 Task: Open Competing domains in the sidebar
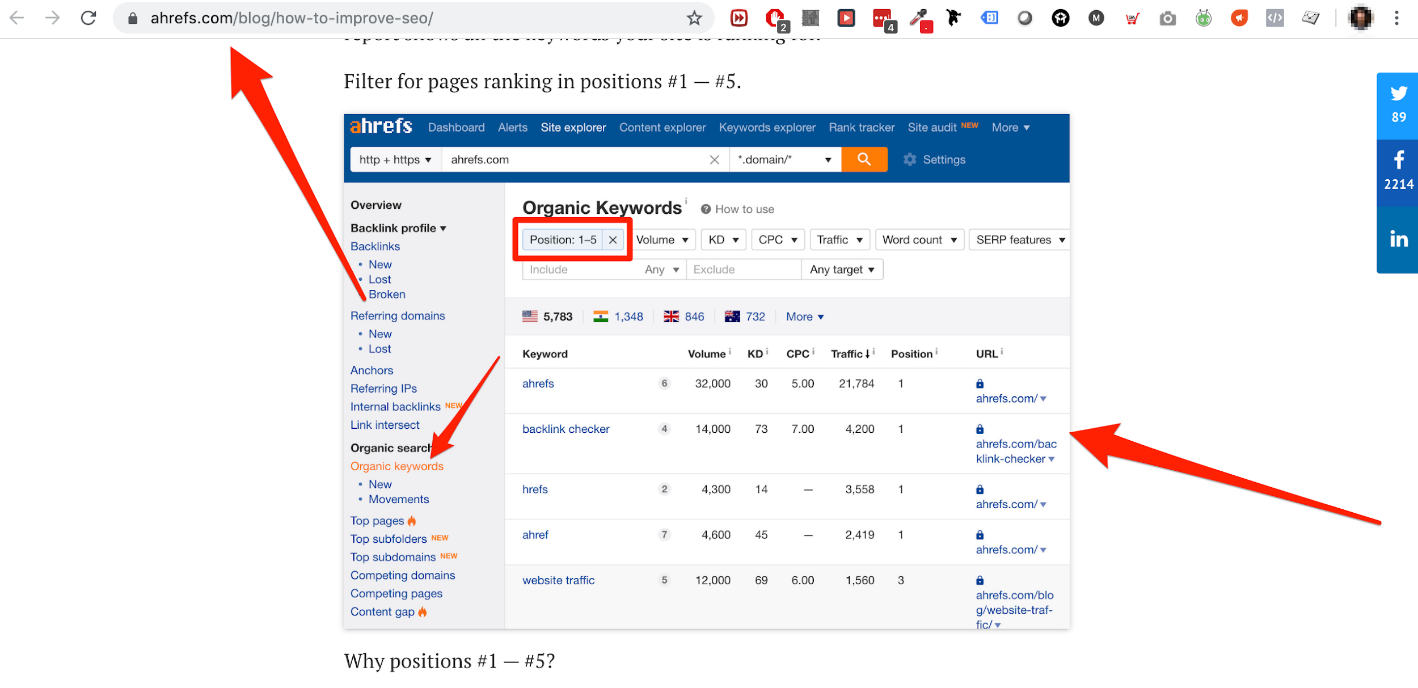(x=403, y=576)
